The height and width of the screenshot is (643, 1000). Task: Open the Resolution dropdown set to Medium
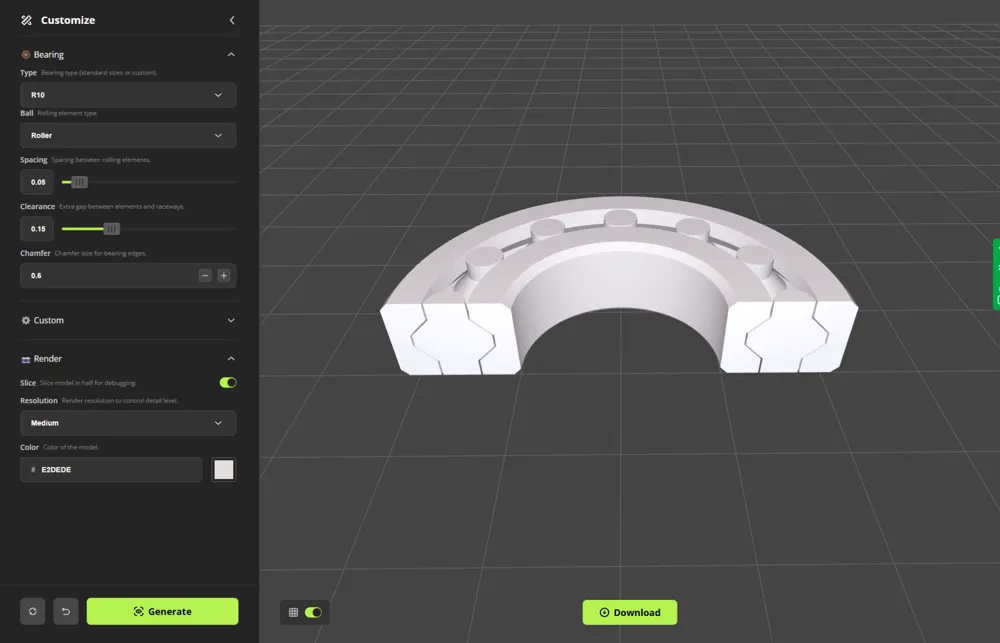tap(128, 423)
